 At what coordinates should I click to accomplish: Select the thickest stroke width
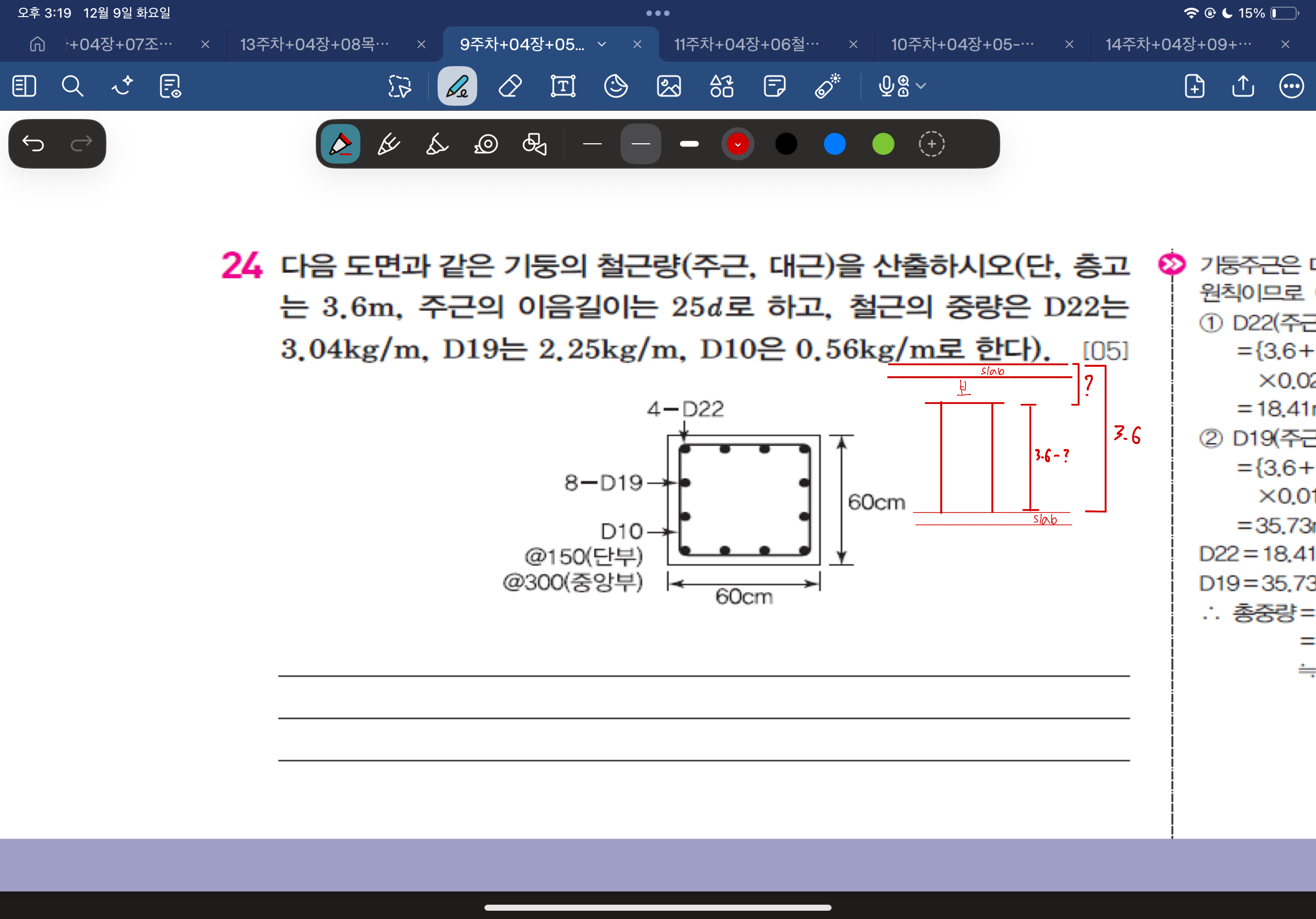(689, 144)
